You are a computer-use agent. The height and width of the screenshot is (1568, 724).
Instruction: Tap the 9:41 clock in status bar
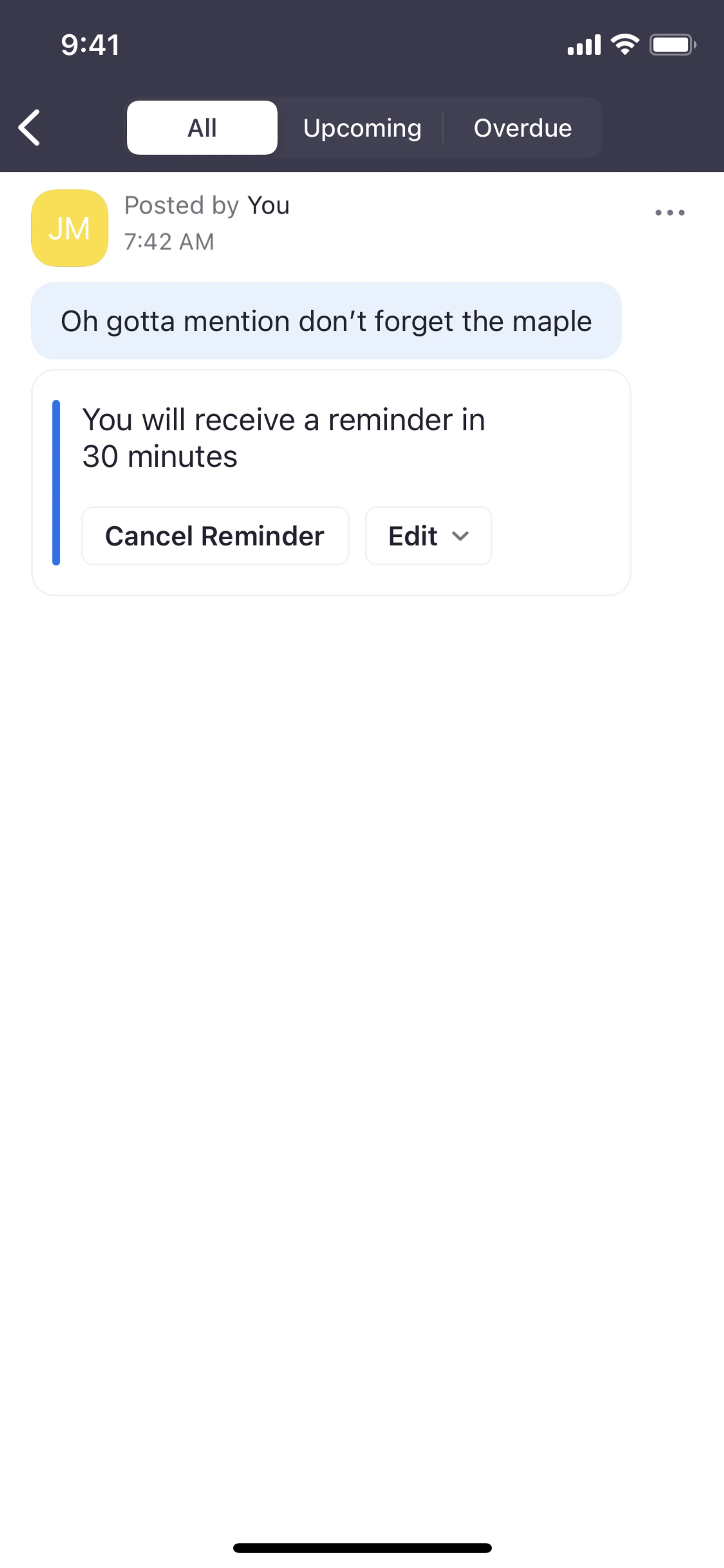90,45
